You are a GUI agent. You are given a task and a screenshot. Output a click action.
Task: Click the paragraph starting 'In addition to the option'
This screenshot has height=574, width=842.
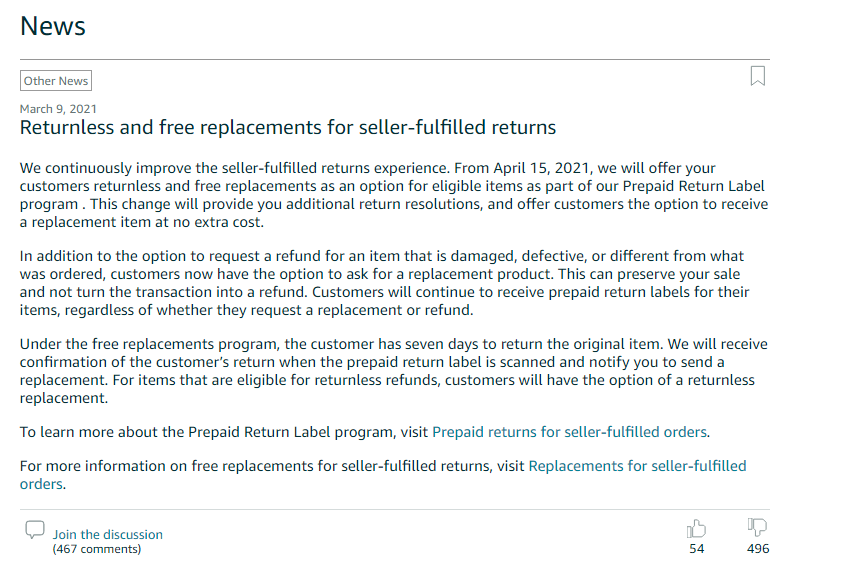[384, 283]
